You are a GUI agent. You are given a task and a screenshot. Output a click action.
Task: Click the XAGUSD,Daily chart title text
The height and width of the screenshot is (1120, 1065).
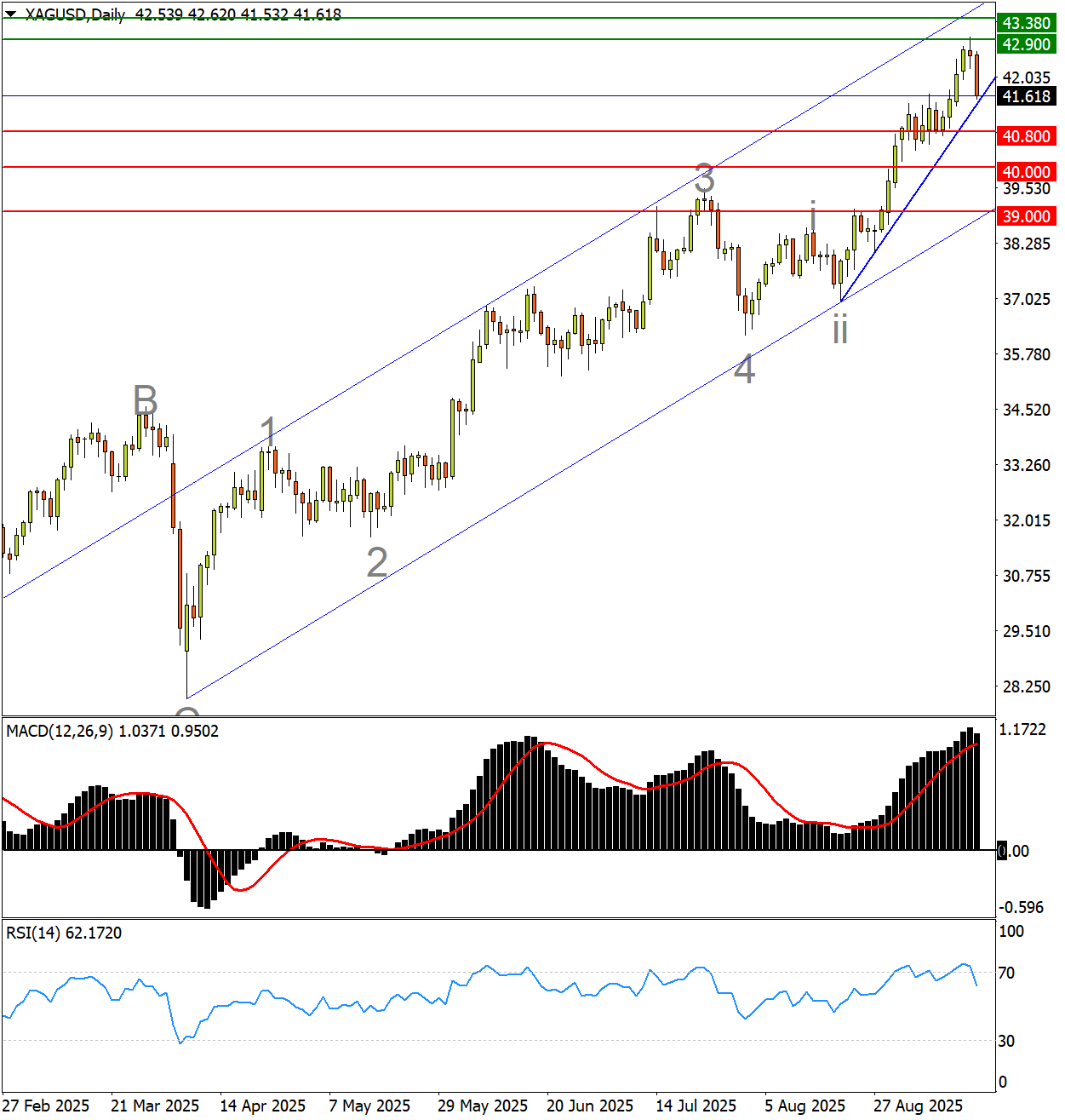[75, 14]
